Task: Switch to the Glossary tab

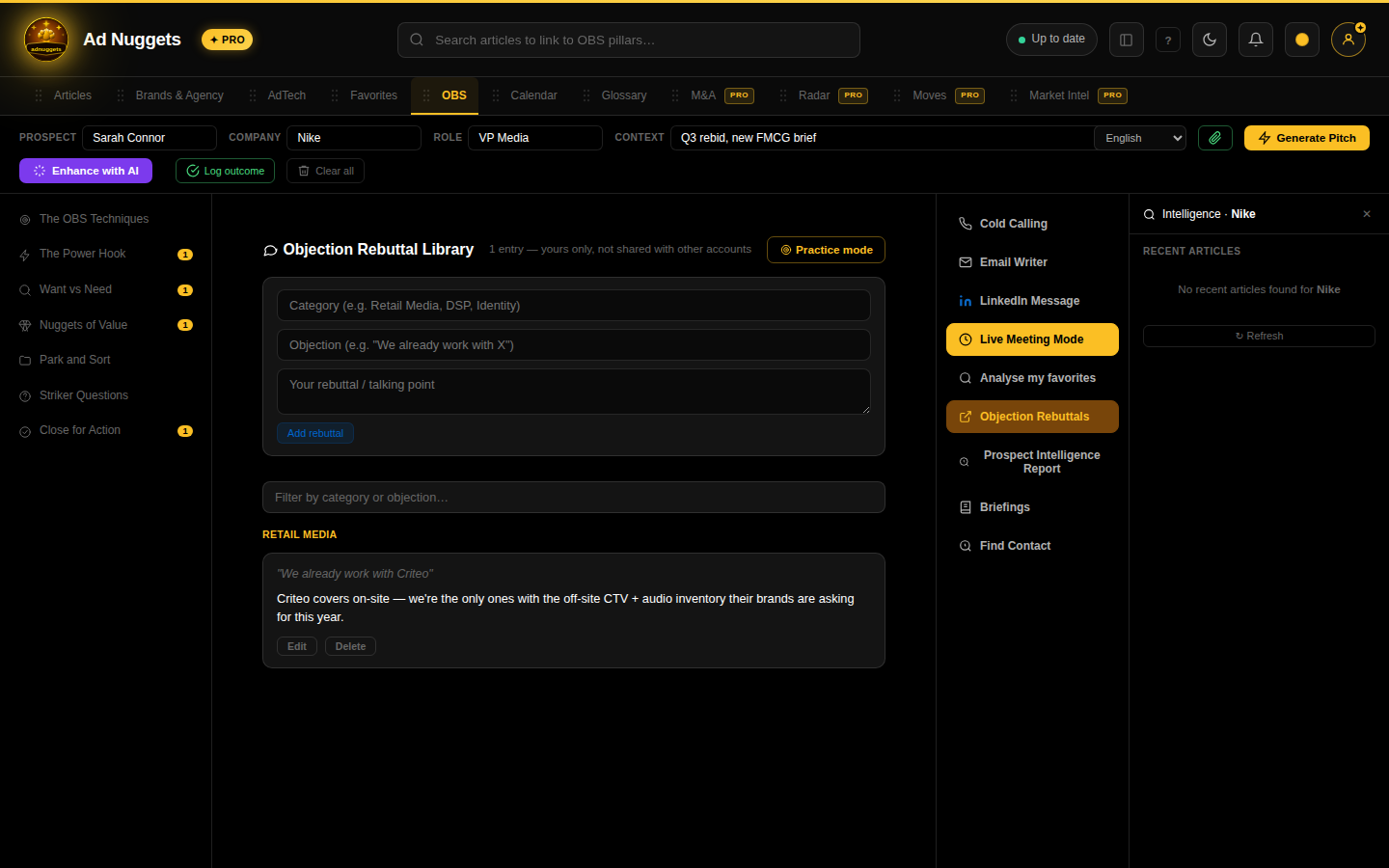Action: pyautogui.click(x=614, y=95)
